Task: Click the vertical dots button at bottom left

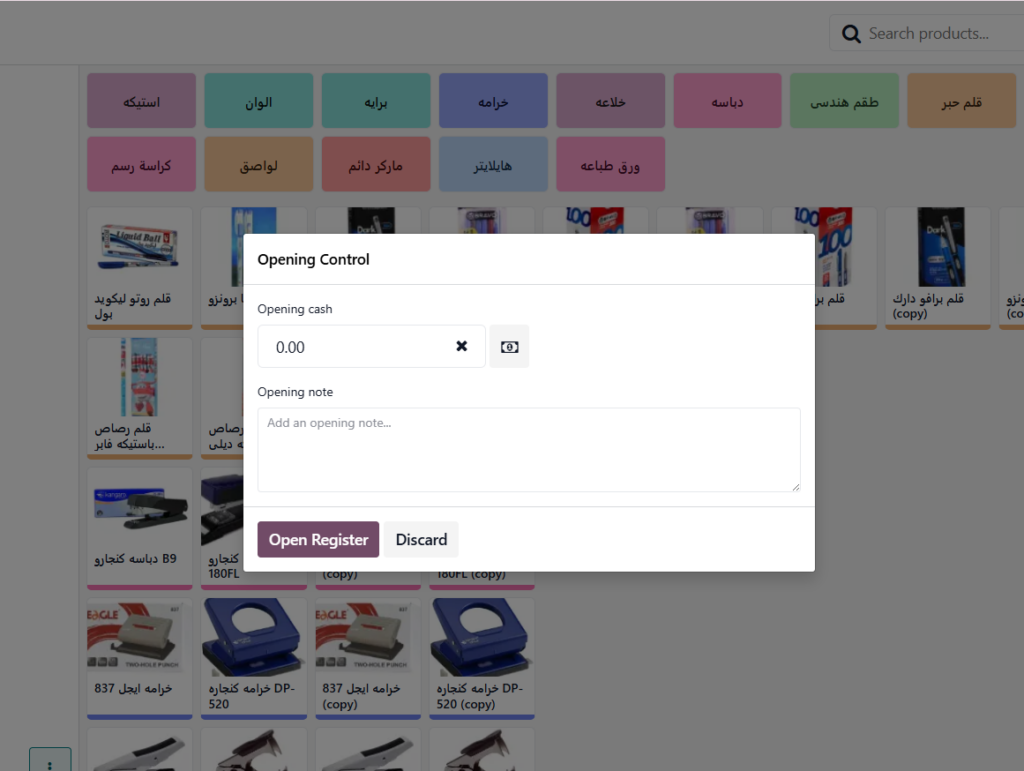Action: click(50, 761)
